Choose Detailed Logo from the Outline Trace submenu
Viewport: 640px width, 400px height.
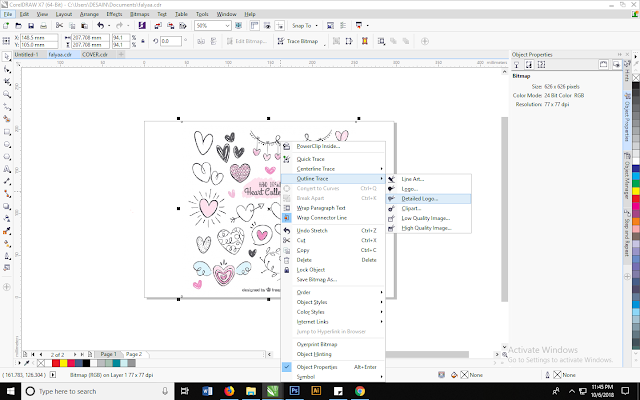(x=420, y=198)
